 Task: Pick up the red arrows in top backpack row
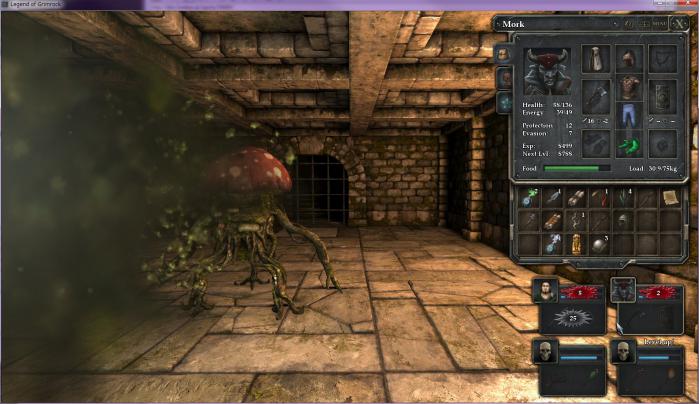click(x=599, y=198)
